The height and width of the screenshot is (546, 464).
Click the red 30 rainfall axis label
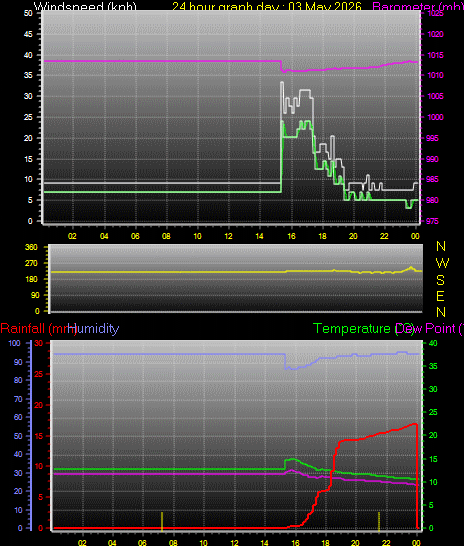pyautogui.click(x=39, y=343)
